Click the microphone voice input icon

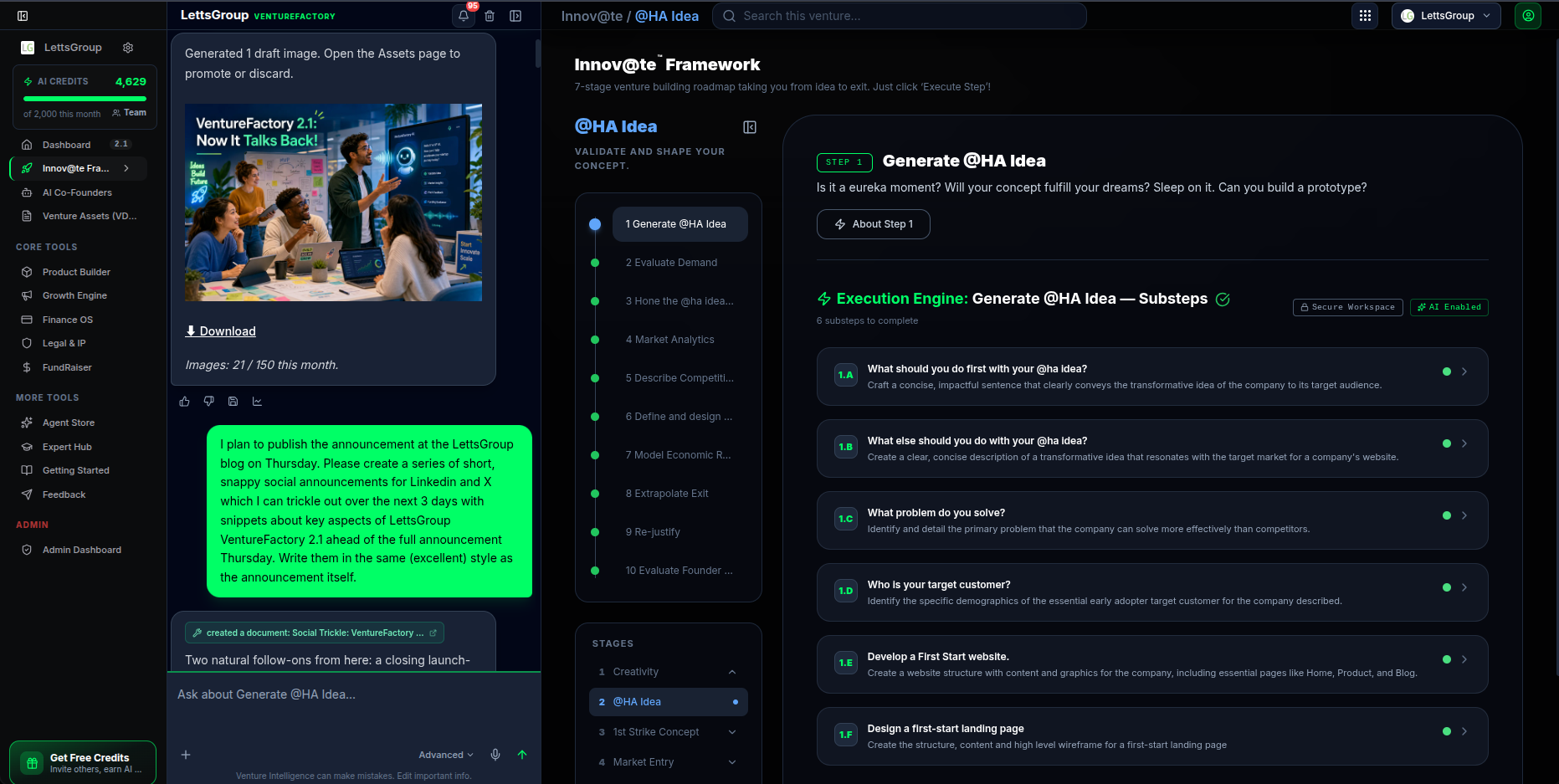click(x=495, y=755)
